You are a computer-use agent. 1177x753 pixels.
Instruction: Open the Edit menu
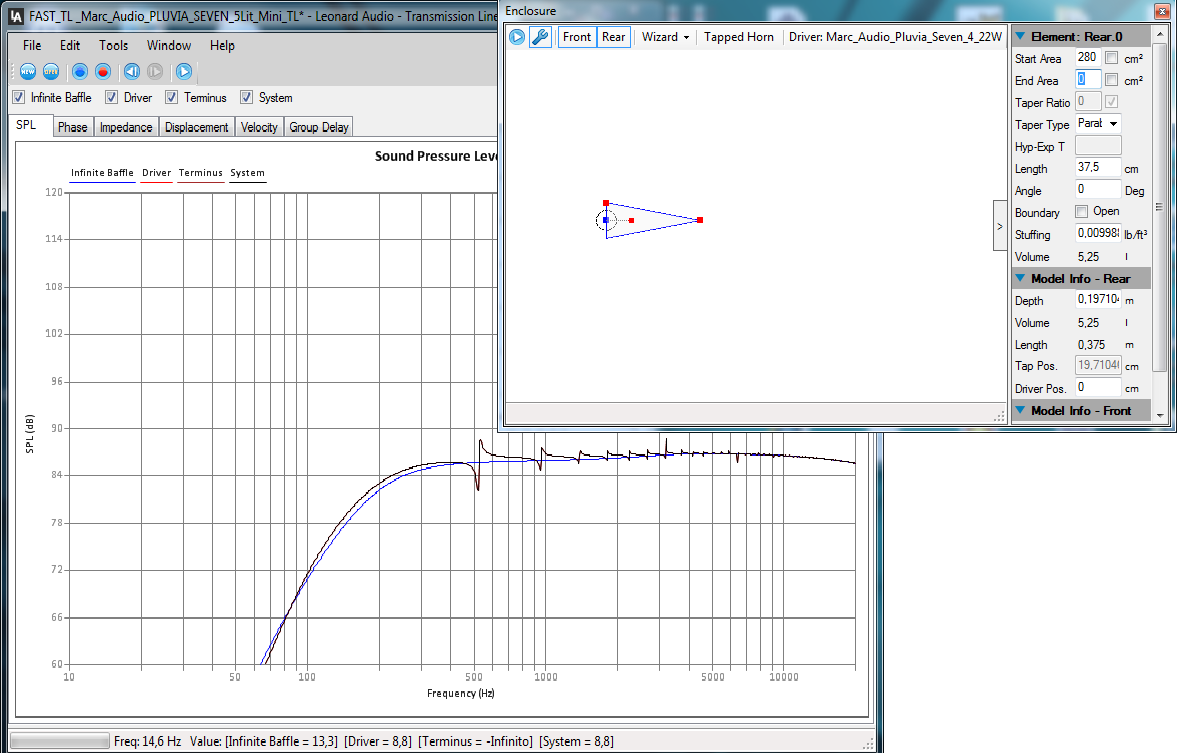pos(70,45)
